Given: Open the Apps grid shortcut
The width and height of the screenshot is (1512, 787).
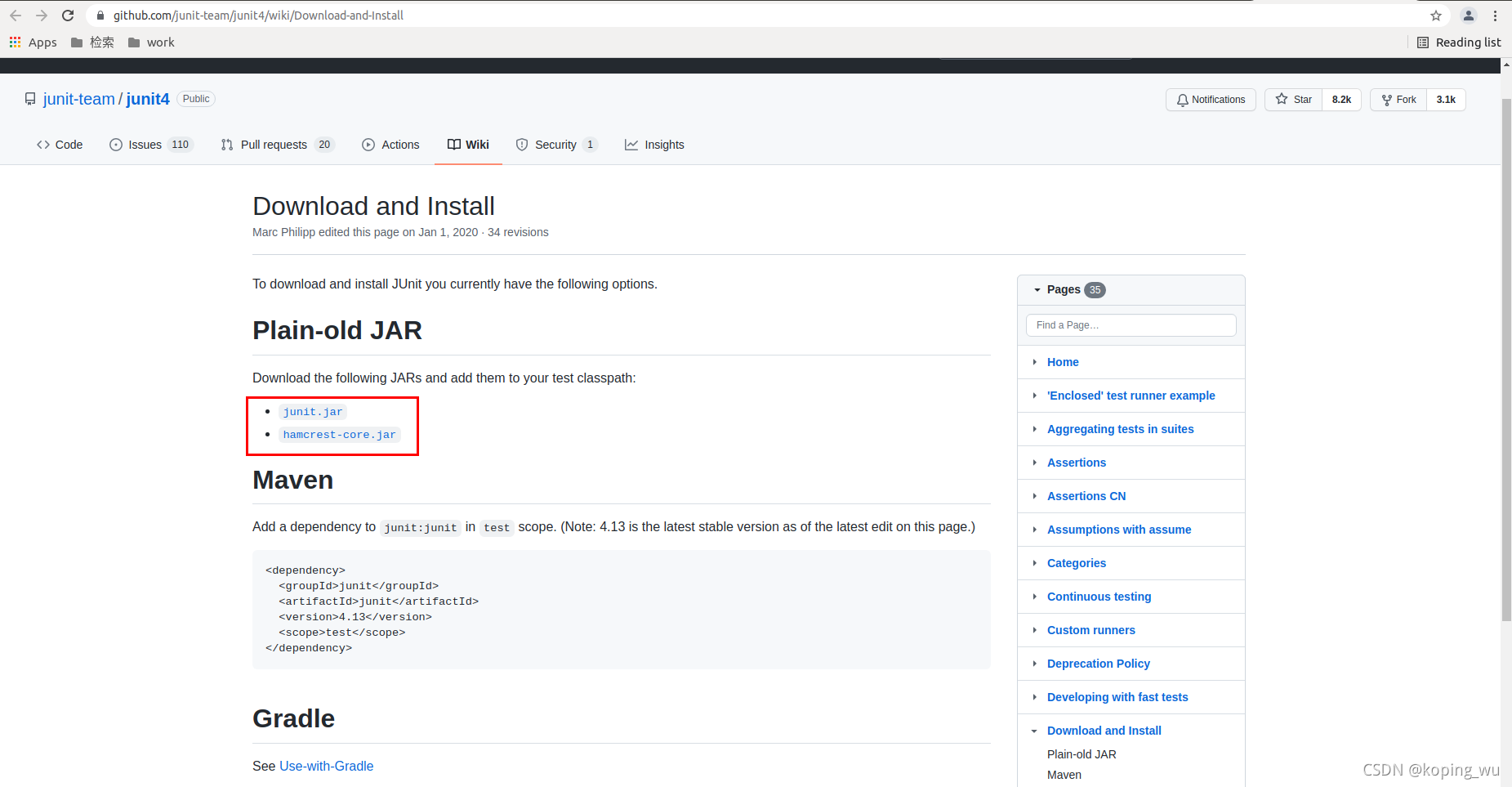Looking at the screenshot, I should (33, 42).
